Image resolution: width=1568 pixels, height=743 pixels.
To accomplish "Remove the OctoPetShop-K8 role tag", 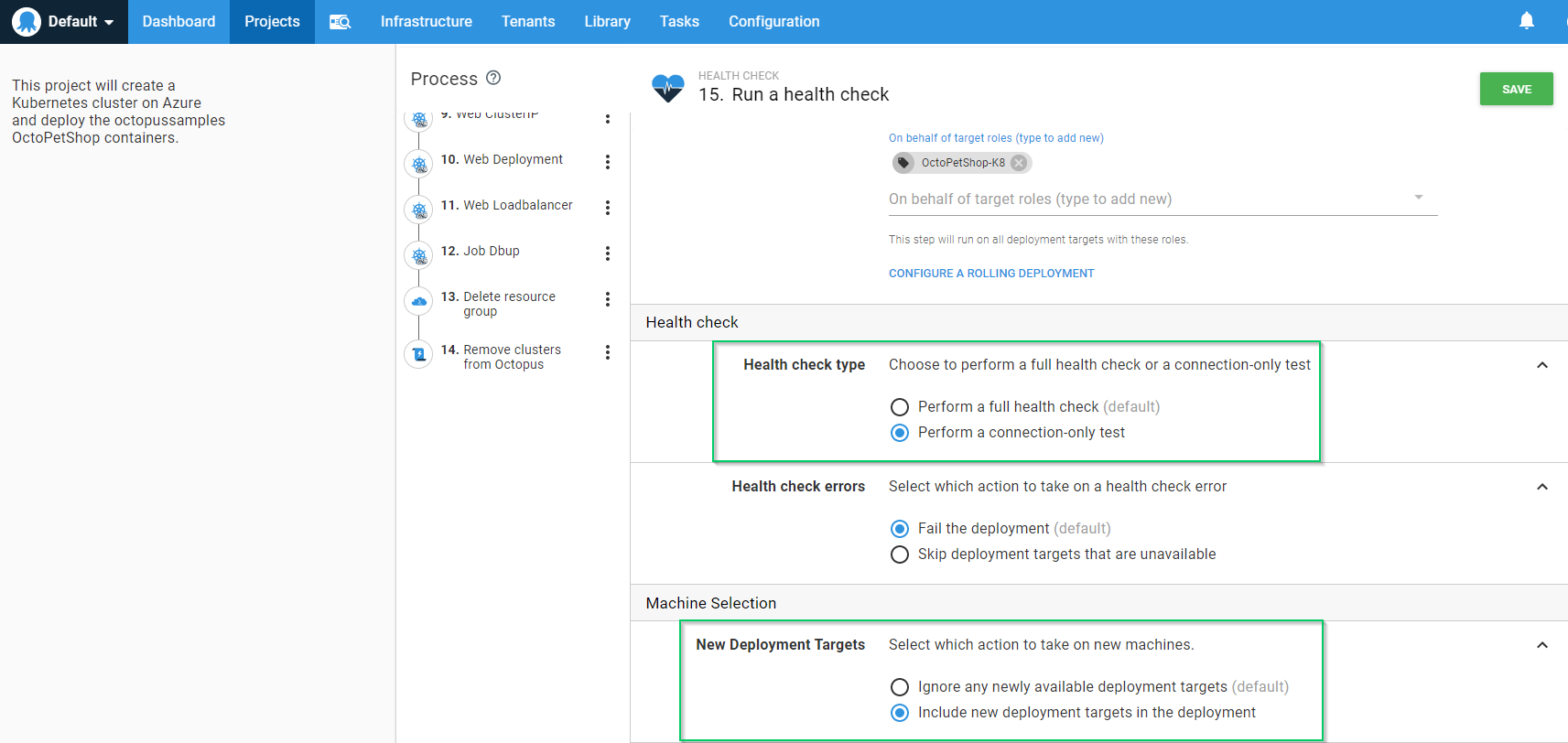I will point(1019,163).
